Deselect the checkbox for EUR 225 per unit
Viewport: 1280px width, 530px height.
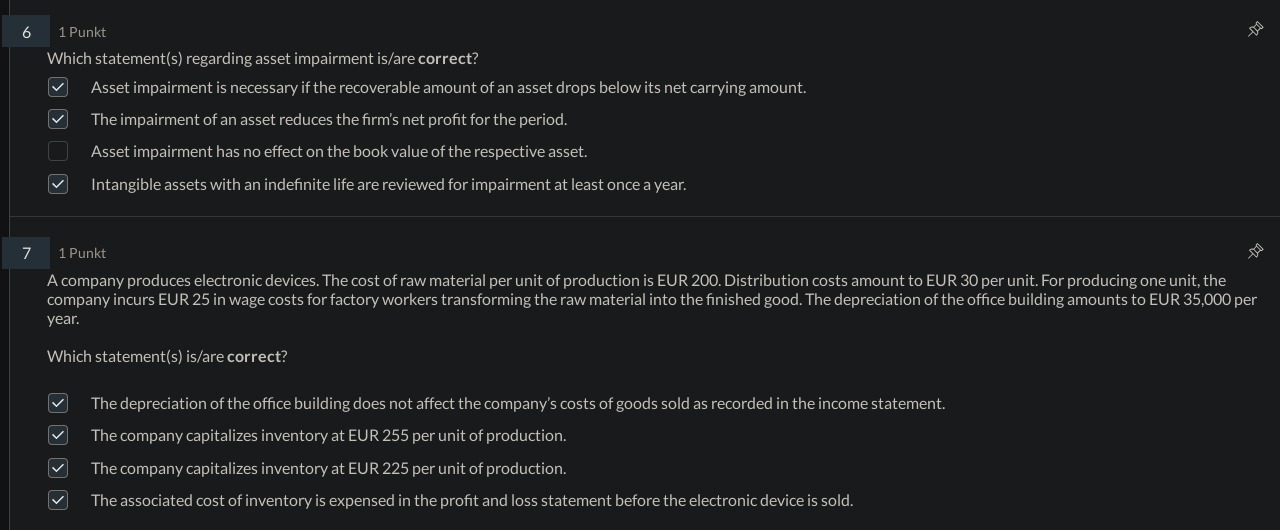coord(58,468)
